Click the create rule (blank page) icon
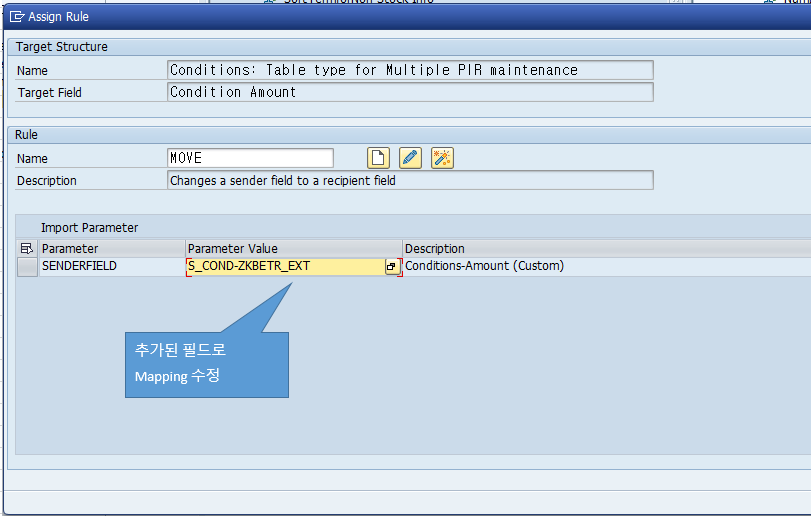The width and height of the screenshot is (811, 516). (x=378, y=158)
